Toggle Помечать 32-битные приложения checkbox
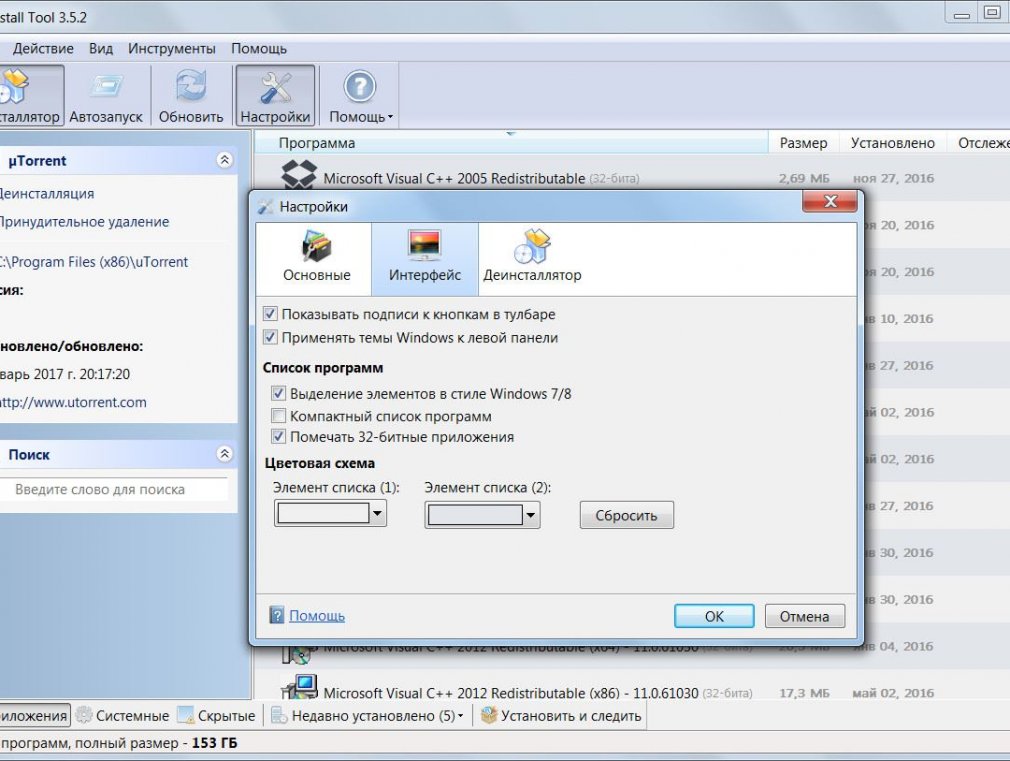 pyautogui.click(x=278, y=437)
